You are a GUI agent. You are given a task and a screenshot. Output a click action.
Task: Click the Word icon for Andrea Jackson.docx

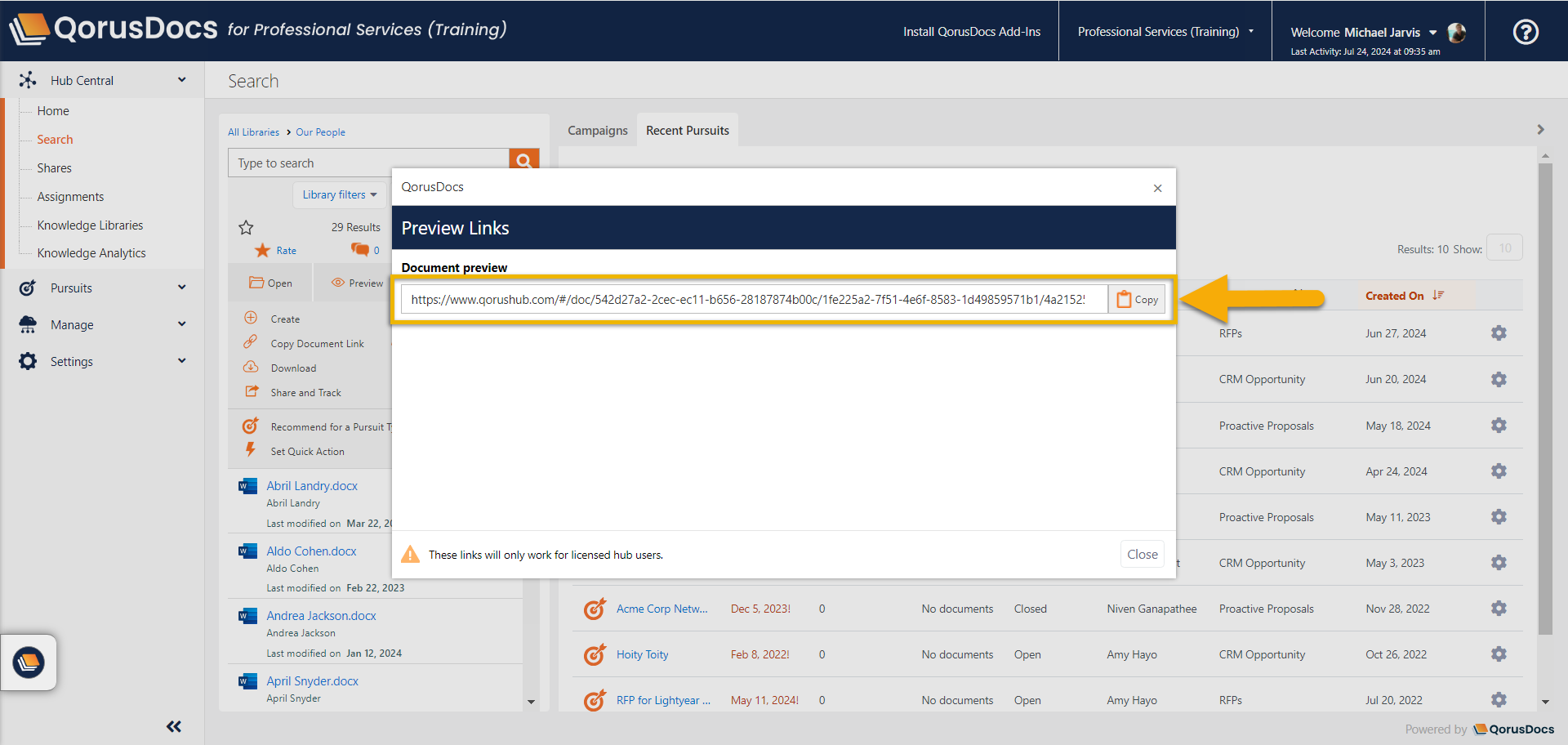coord(247,616)
